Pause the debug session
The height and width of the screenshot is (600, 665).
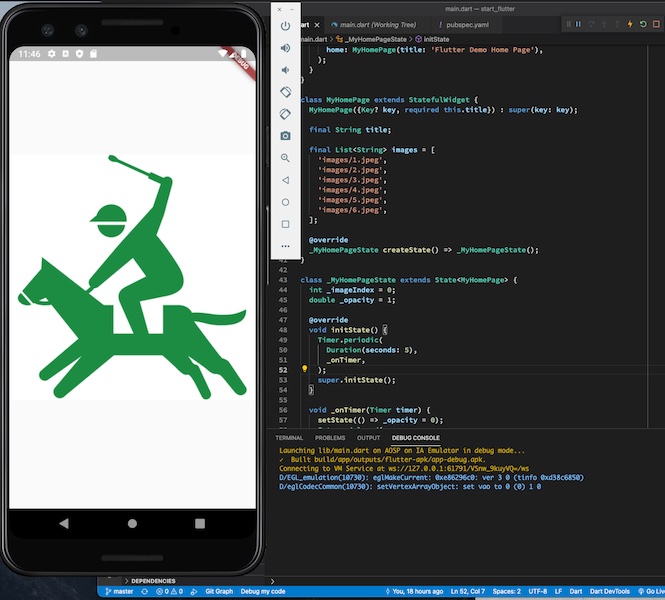coord(578,24)
